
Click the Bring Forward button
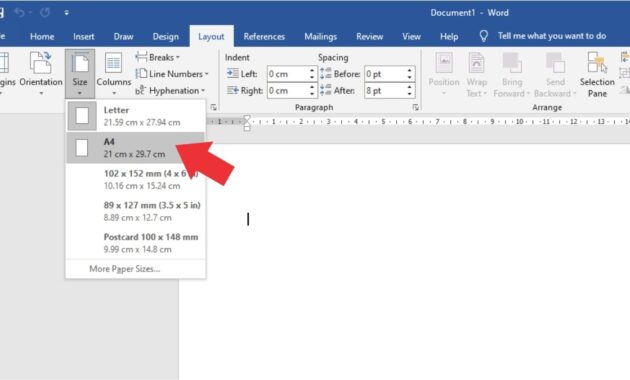click(511, 74)
